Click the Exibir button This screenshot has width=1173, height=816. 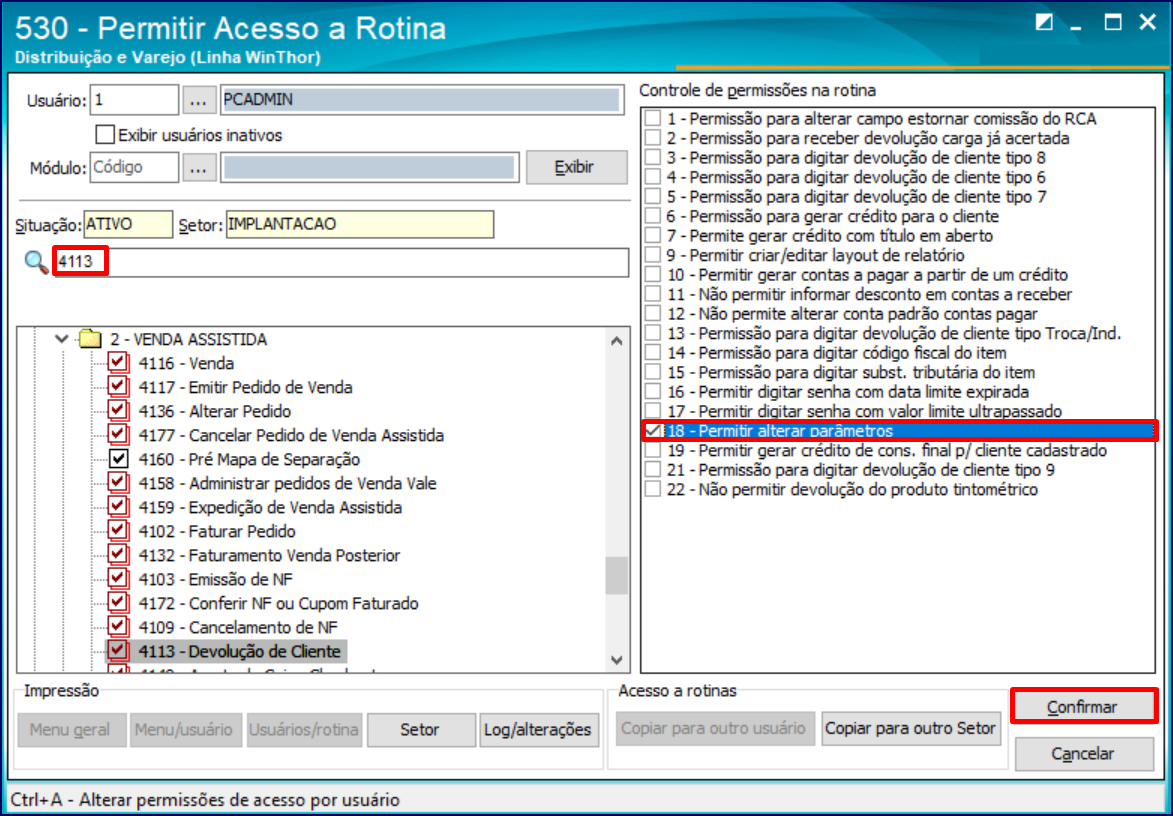pos(575,167)
